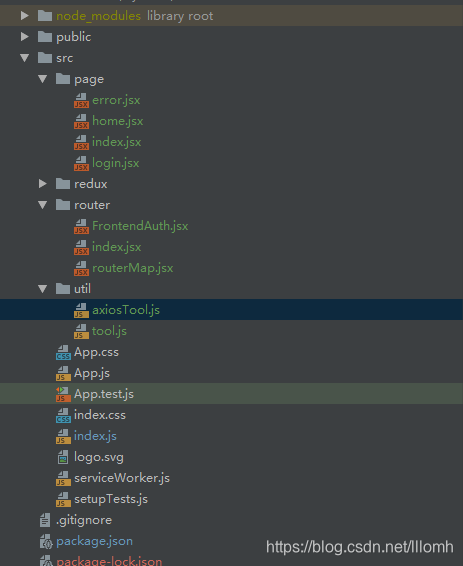The width and height of the screenshot is (463, 566).
Task: Click the image icon of logo.svg
Action: pyautogui.click(x=63, y=457)
